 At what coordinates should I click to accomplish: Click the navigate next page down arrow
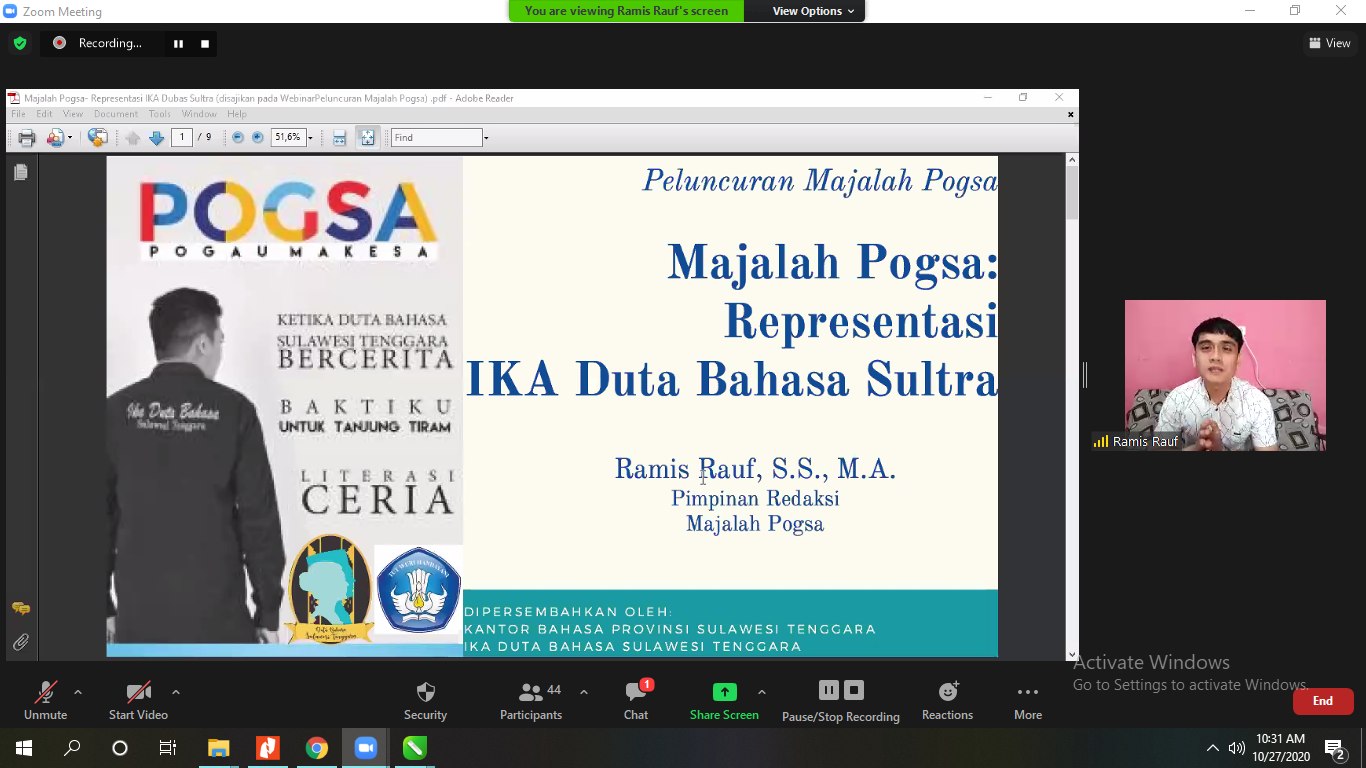pyautogui.click(x=156, y=137)
